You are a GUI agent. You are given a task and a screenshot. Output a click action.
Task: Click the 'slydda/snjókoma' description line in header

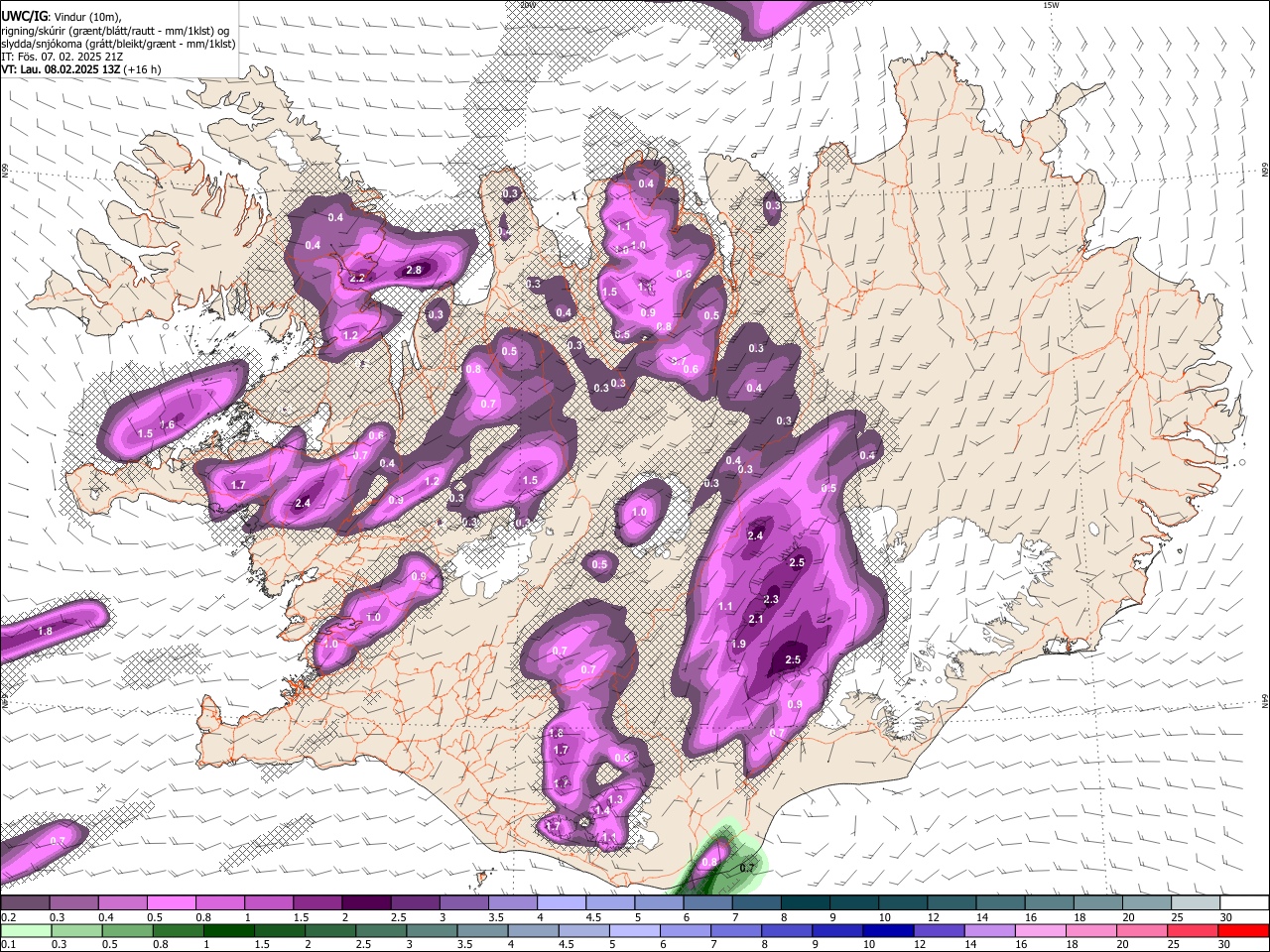(118, 44)
